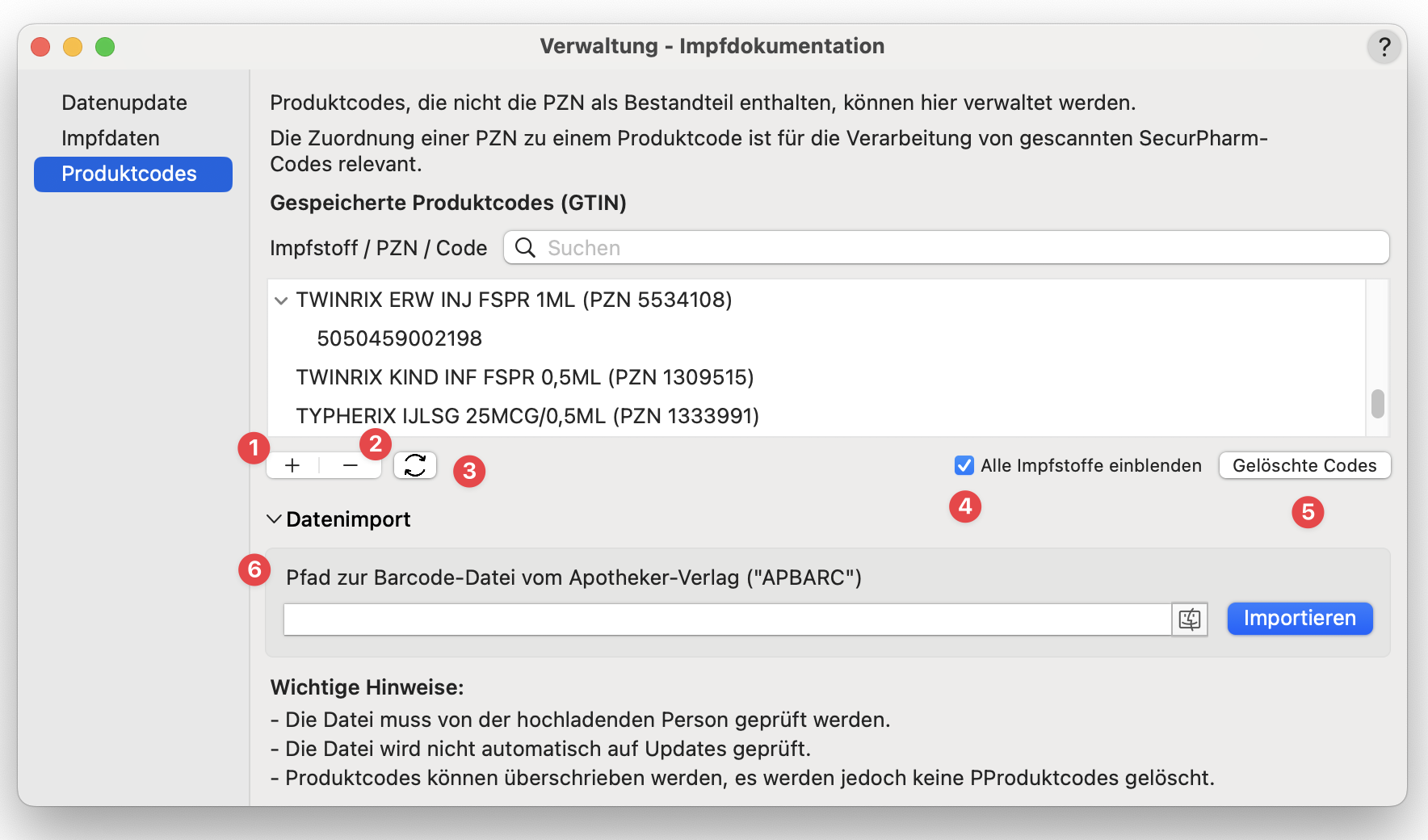Viewport: 1428px width, 840px height.
Task: Select code 5050459002198 in the list
Action: point(400,338)
